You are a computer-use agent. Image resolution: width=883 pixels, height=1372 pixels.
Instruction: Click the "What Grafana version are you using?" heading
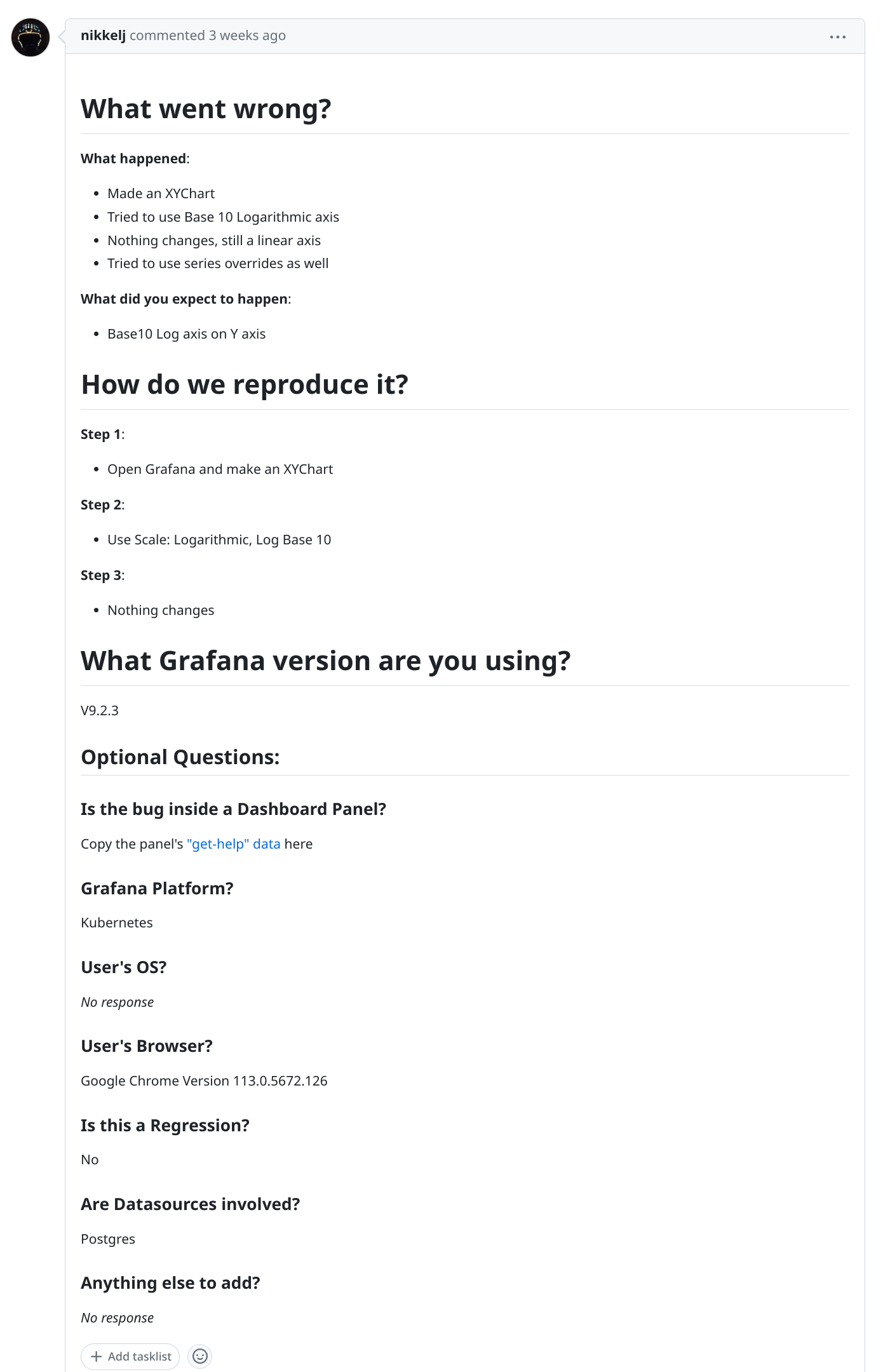pos(326,661)
